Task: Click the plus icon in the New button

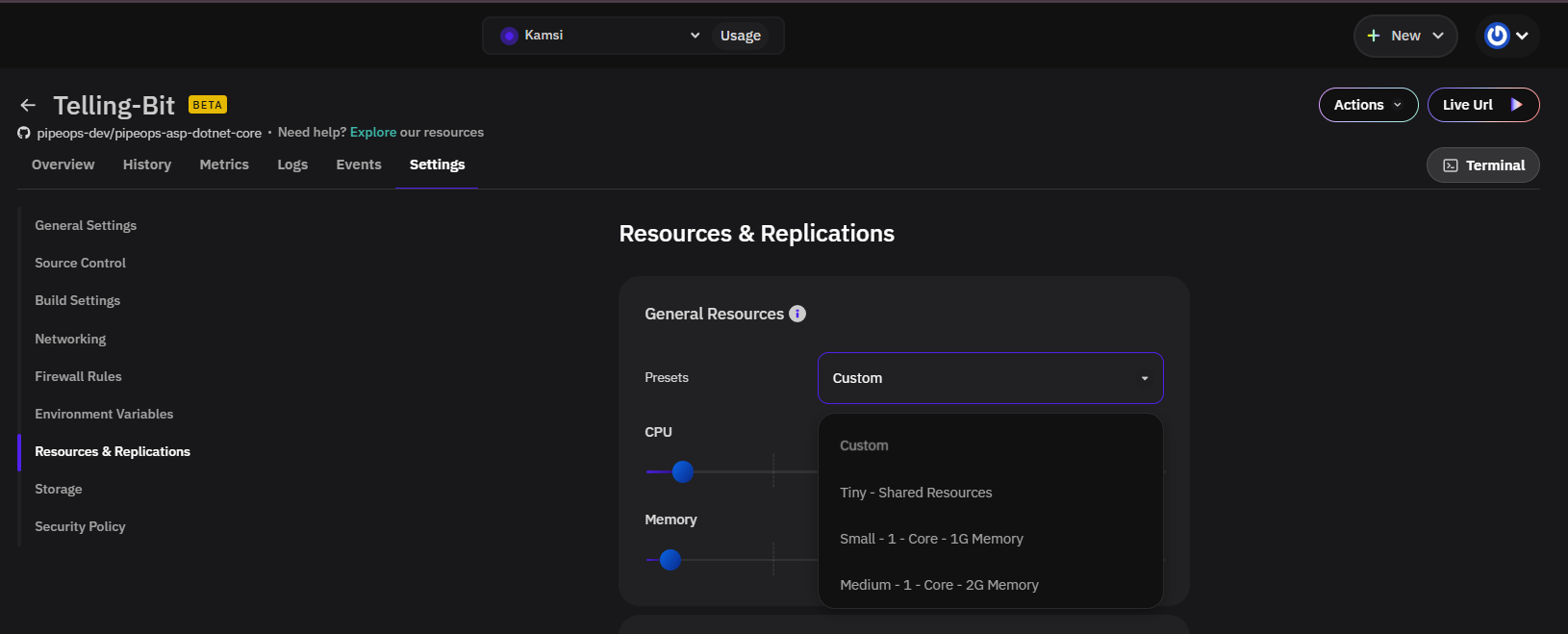Action: click(1374, 36)
